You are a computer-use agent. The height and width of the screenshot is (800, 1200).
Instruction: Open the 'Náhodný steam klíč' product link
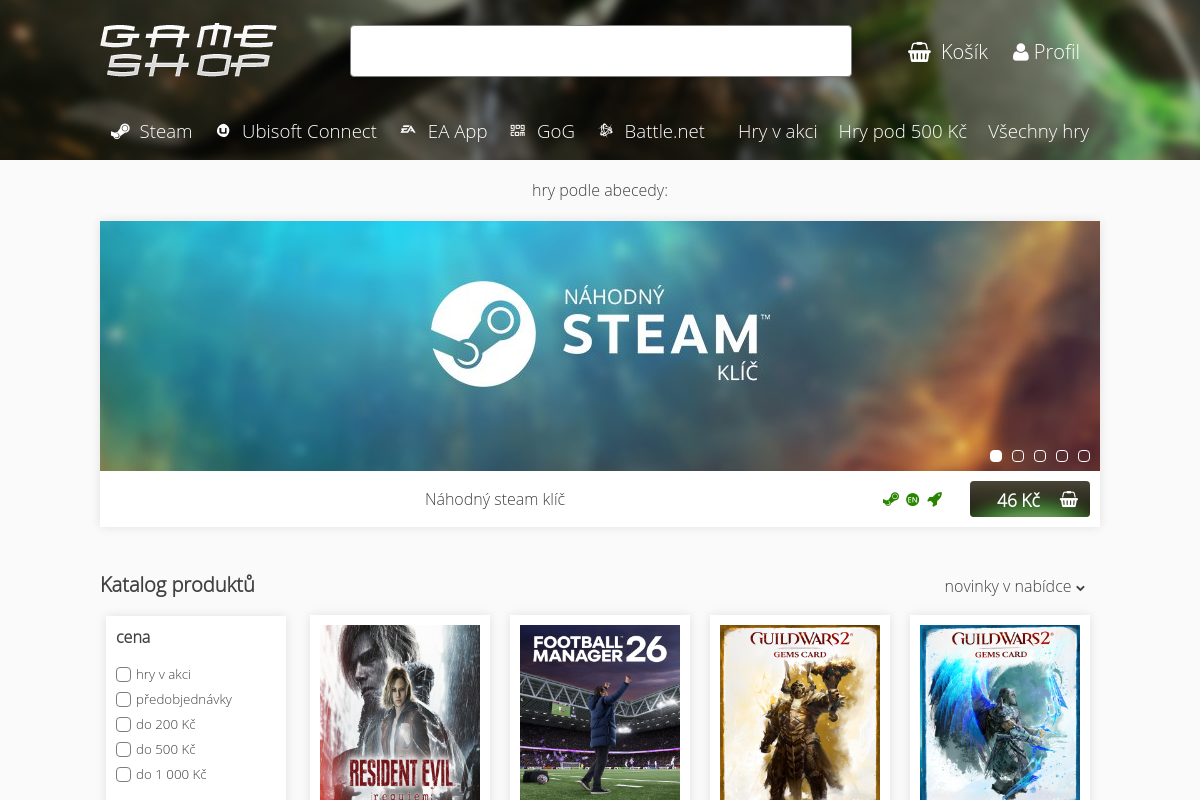pyautogui.click(x=495, y=499)
